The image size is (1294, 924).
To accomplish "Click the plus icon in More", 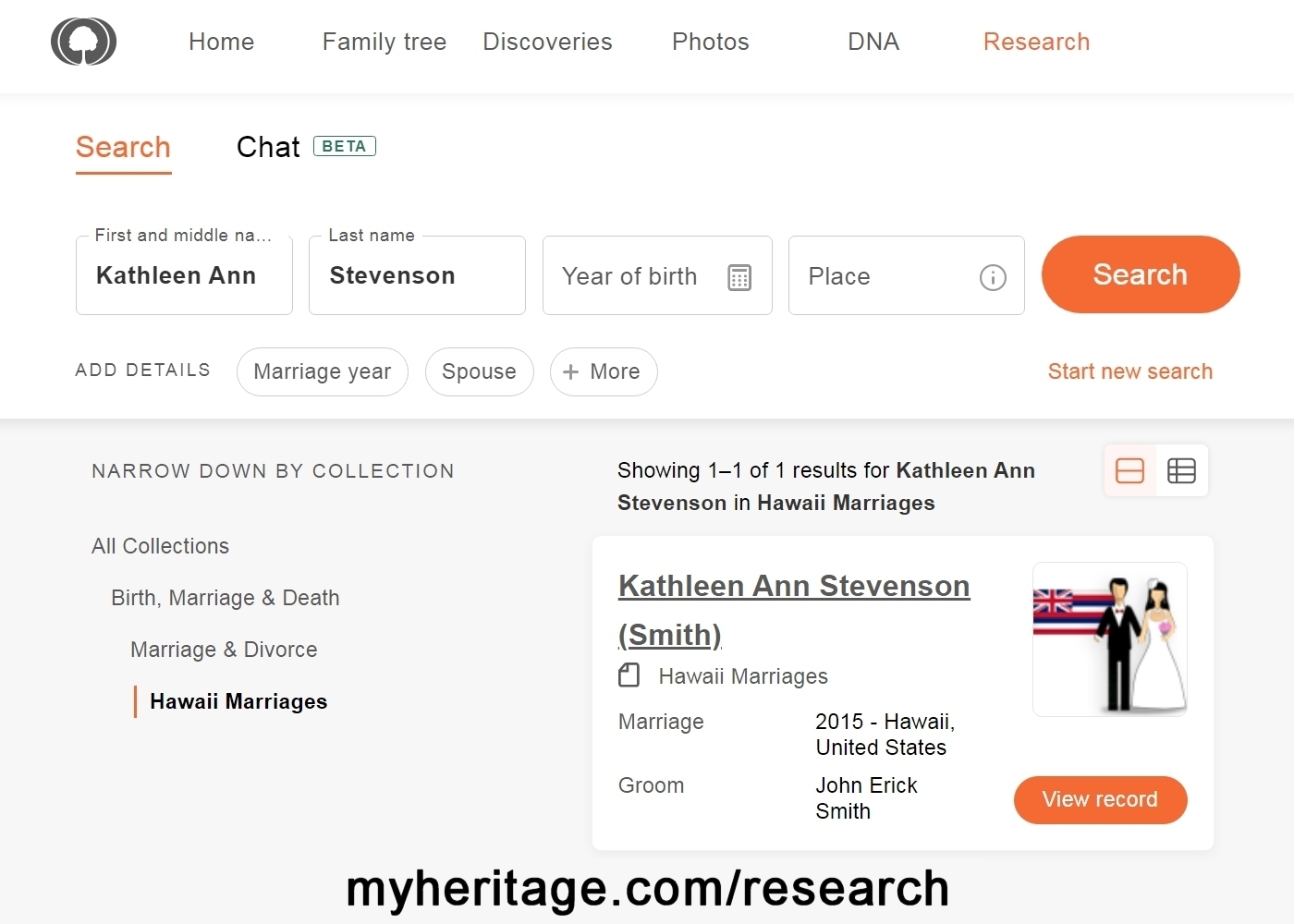I will (571, 371).
